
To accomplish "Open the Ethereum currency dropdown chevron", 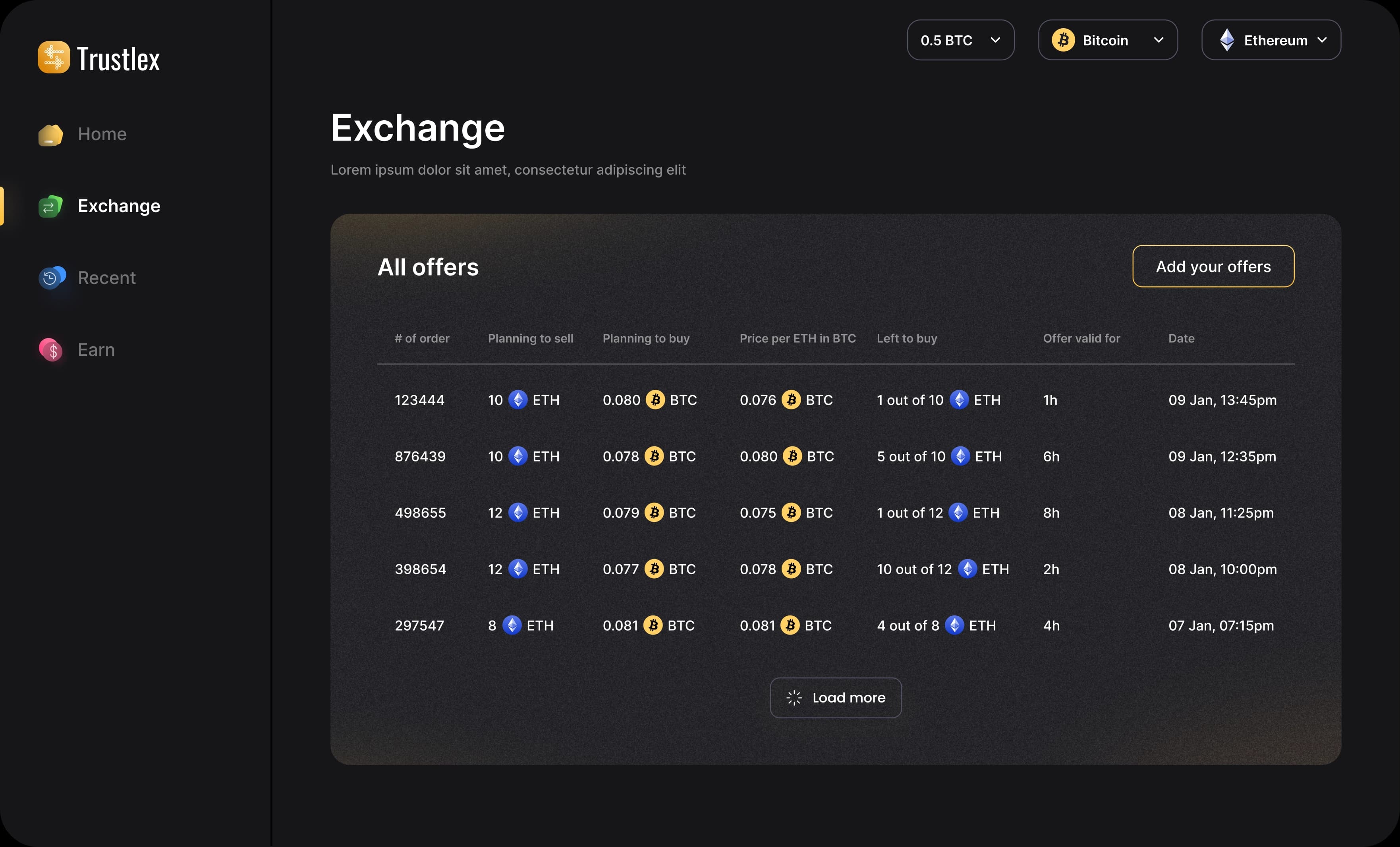I will click(1322, 41).
